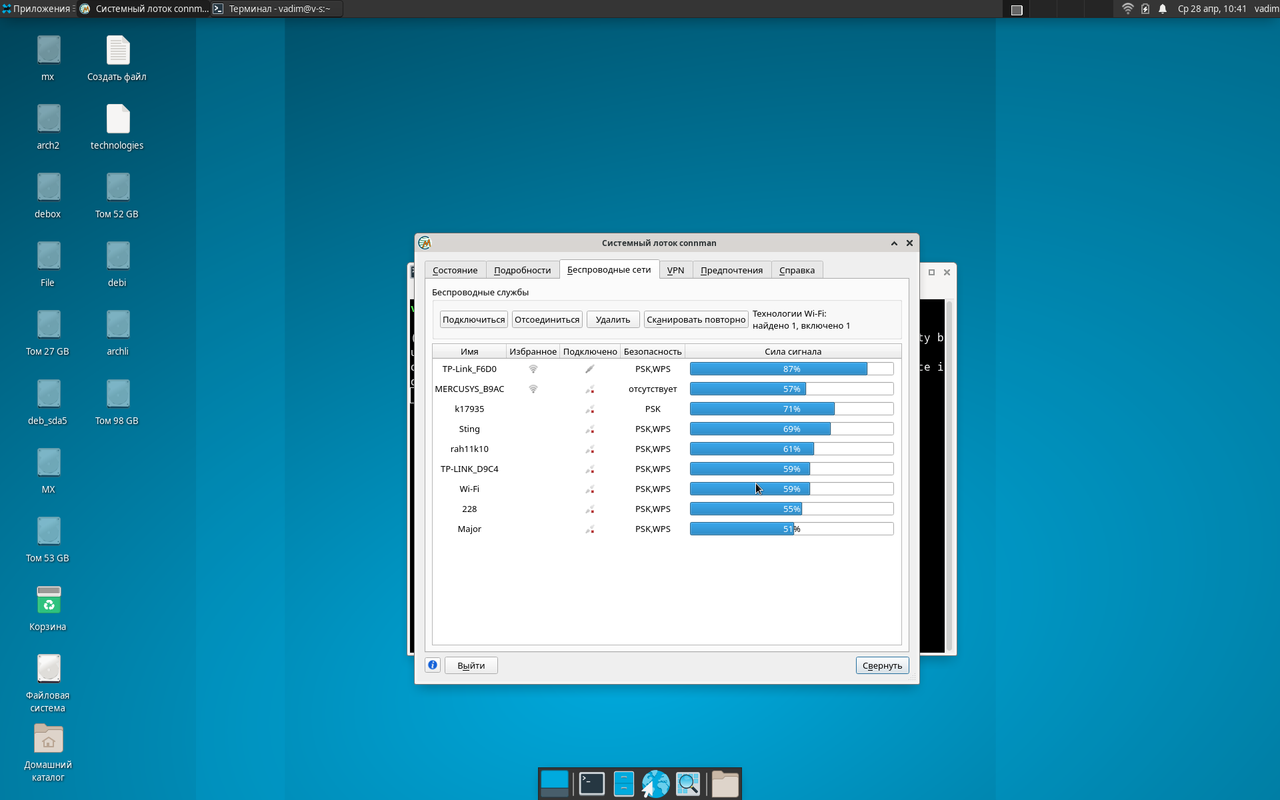
Task: Select the 'Беспроводные сети' tab
Action: (x=609, y=269)
